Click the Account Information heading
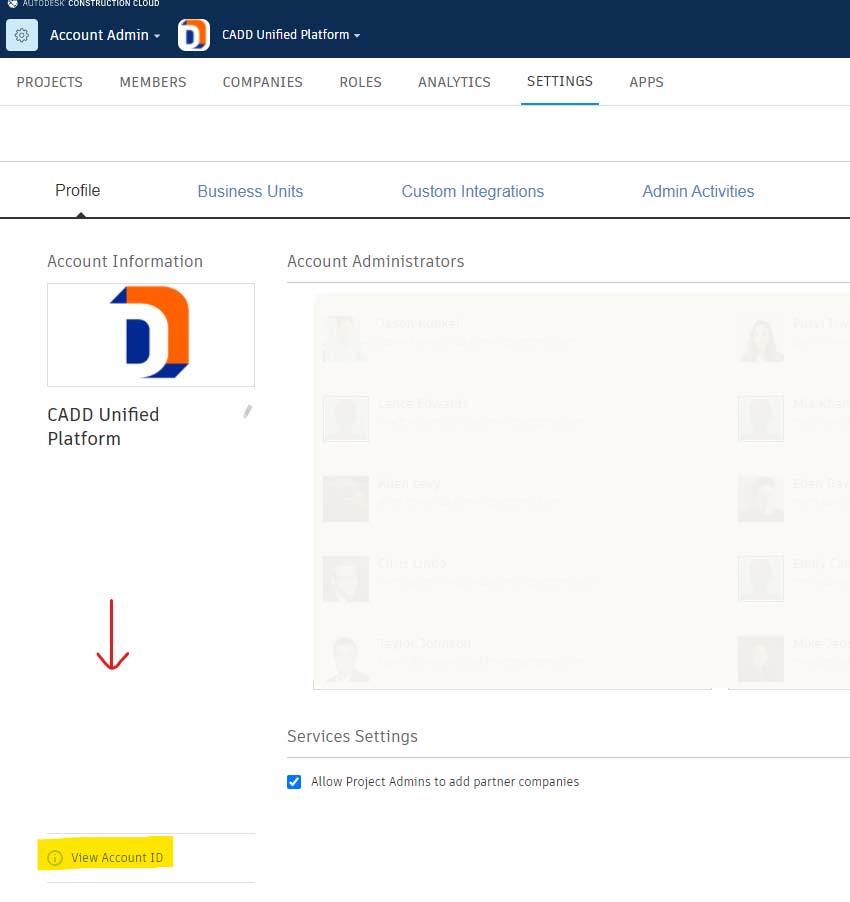The height and width of the screenshot is (902, 850). (x=125, y=261)
